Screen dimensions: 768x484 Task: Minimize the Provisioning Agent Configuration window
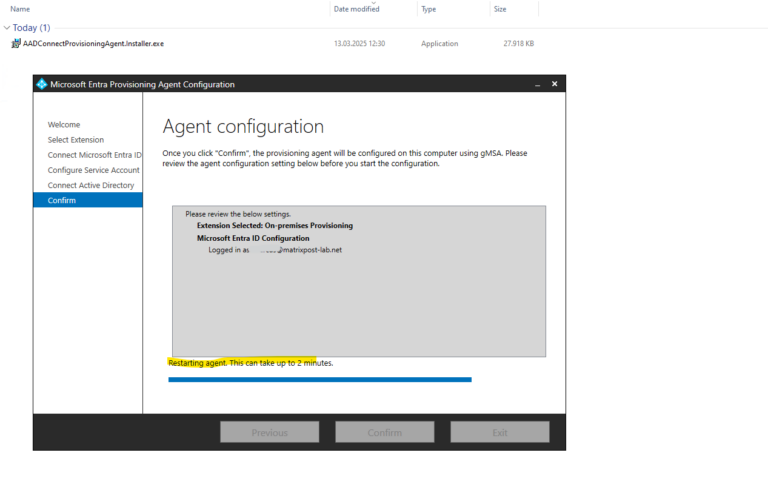coord(537,84)
